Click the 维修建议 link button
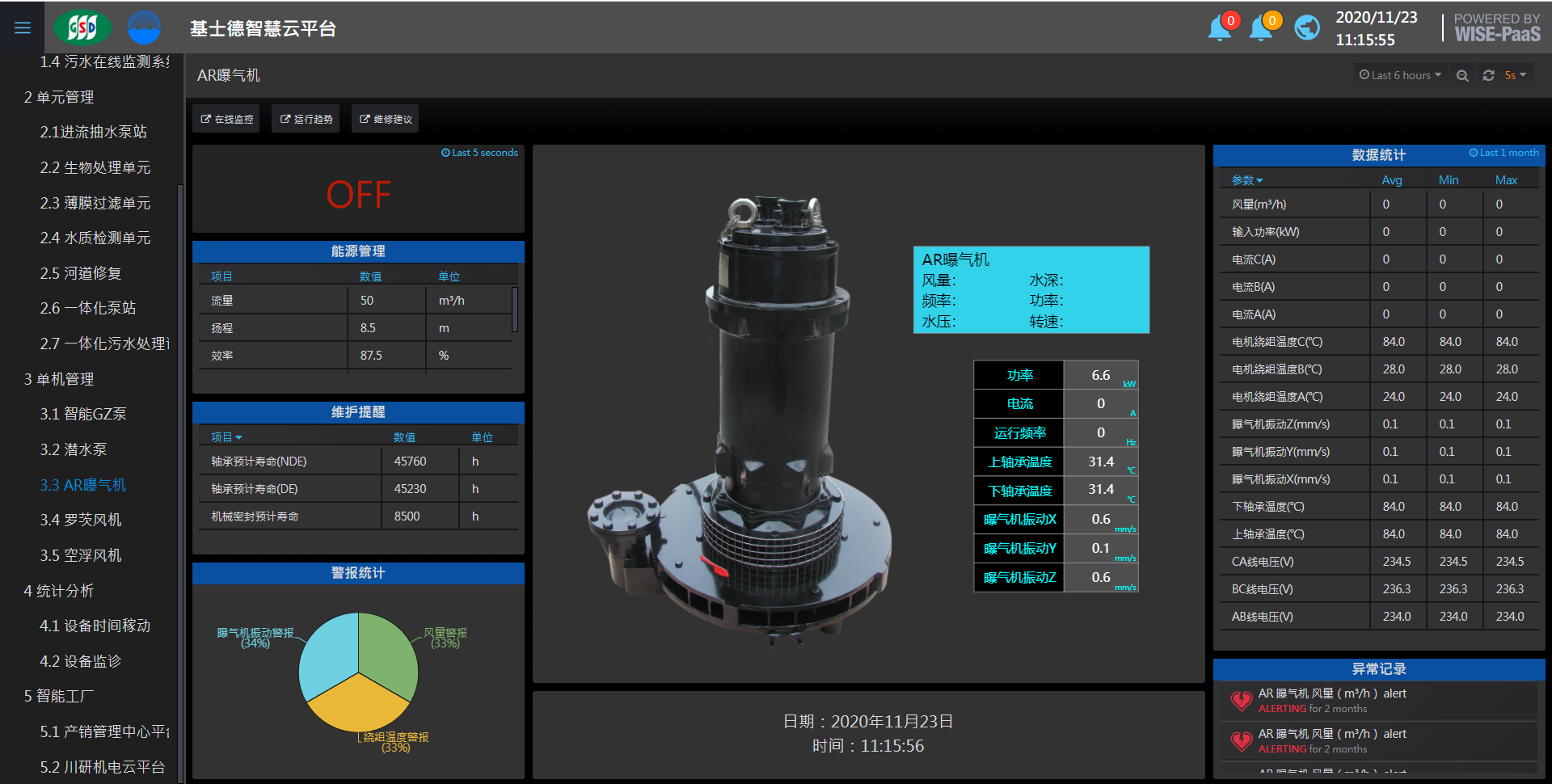Screen dimensions: 1552x784 point(386,119)
